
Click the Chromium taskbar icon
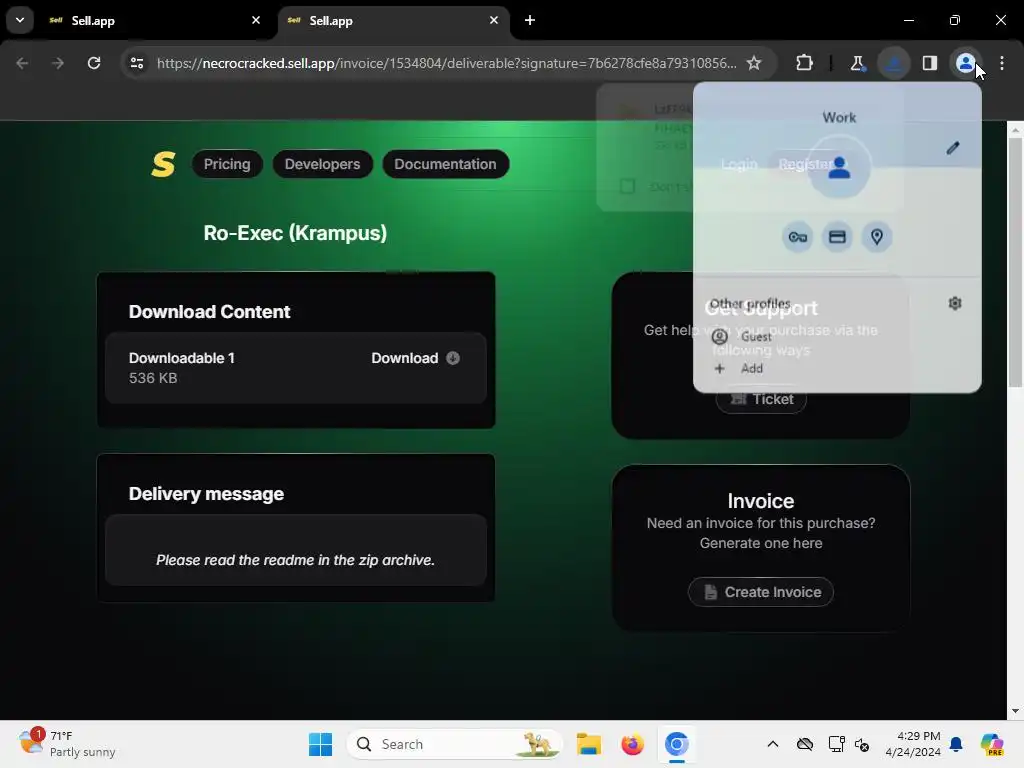coord(677,744)
